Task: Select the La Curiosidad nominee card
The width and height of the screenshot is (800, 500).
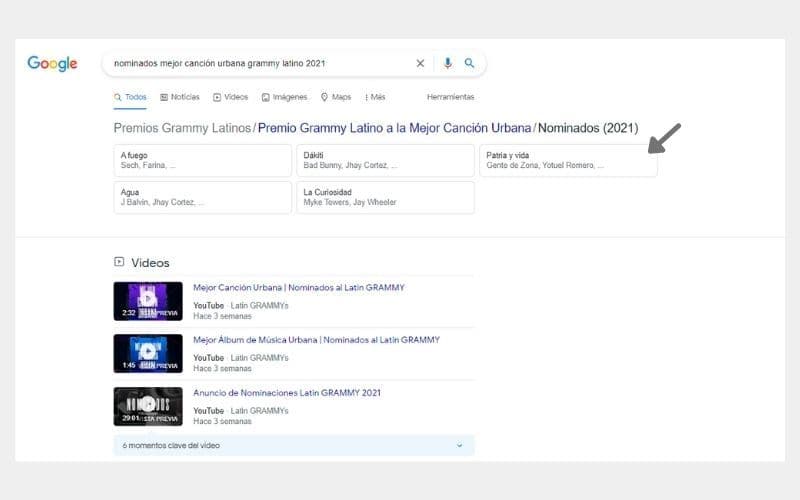Action: coord(385,197)
